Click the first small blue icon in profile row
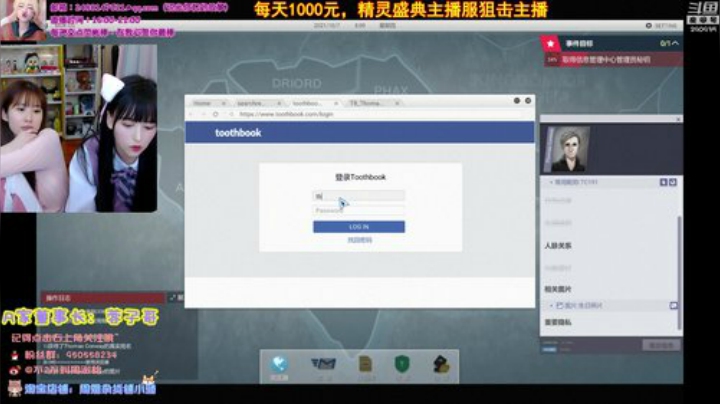Image resolution: width=720 pixels, height=404 pixels. (x=664, y=182)
